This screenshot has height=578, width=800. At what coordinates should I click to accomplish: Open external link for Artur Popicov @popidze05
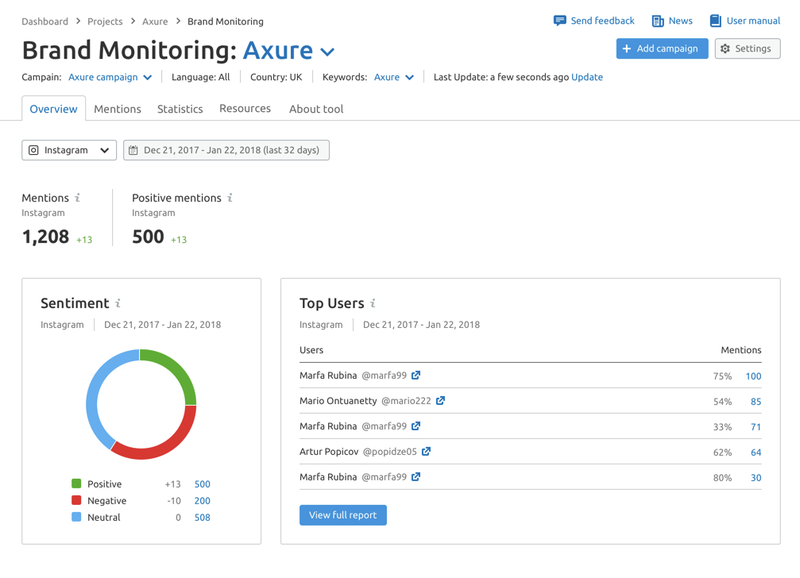point(426,451)
